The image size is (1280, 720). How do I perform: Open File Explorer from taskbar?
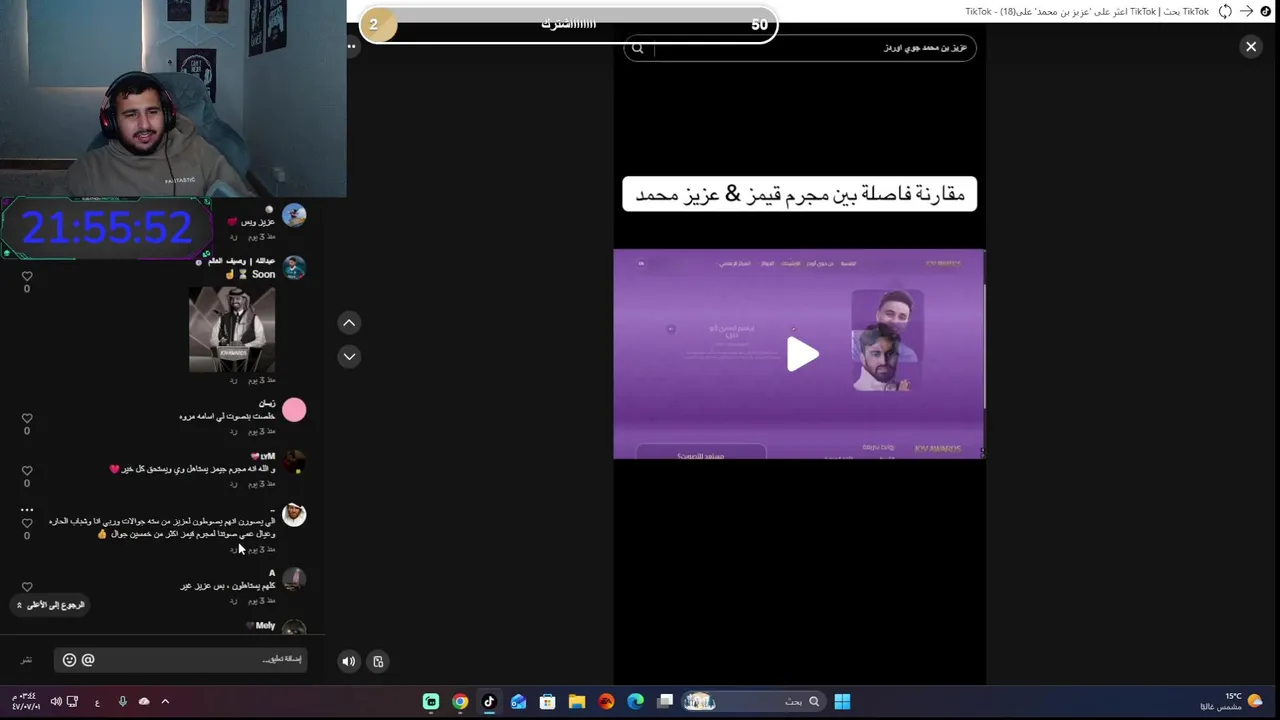(x=577, y=702)
